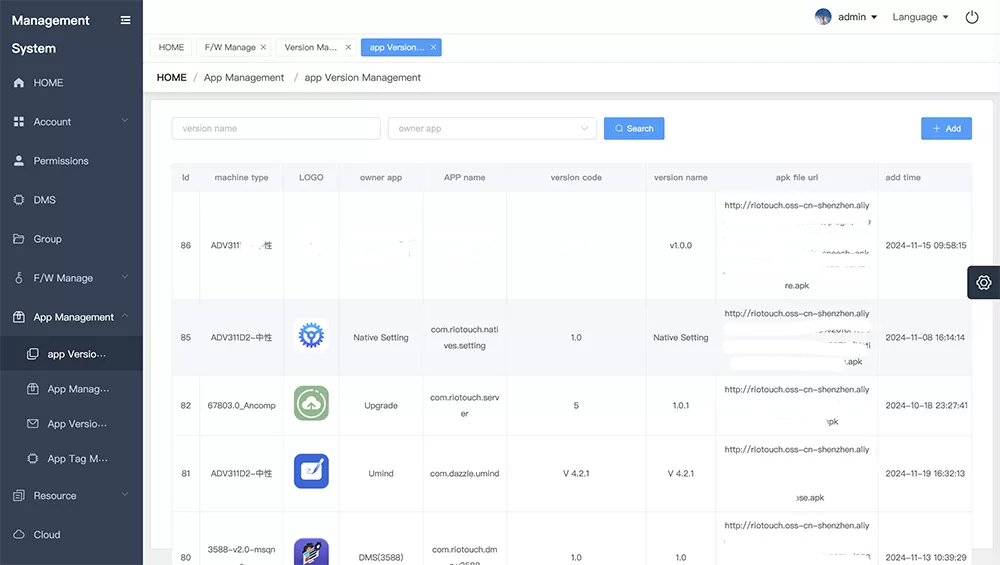Close the F/W Manage tab
This screenshot has width=1000, height=565.
263,47
